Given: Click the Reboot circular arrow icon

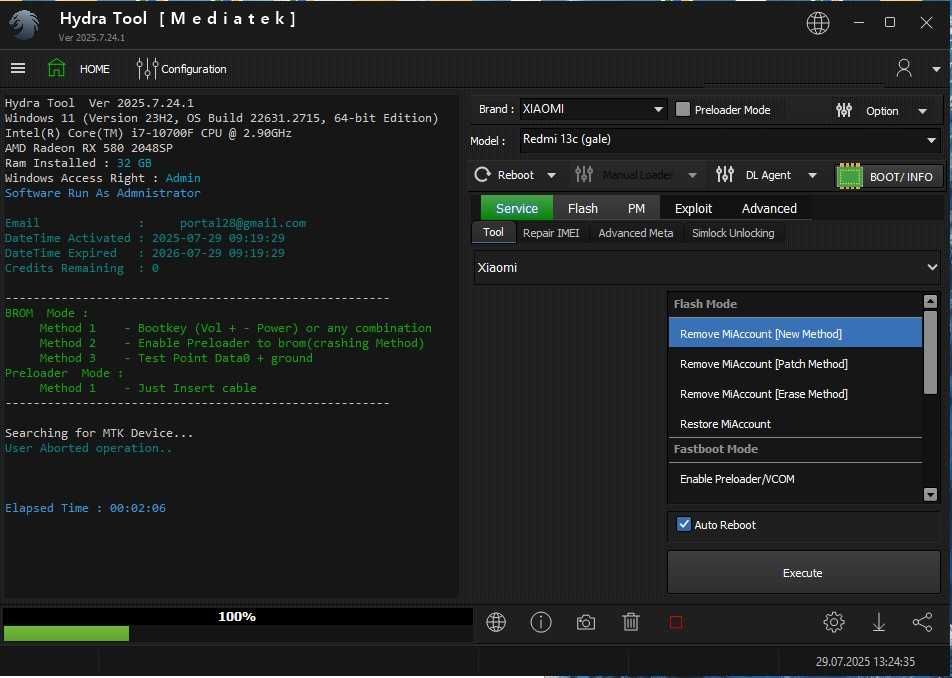Looking at the screenshot, I should point(483,175).
